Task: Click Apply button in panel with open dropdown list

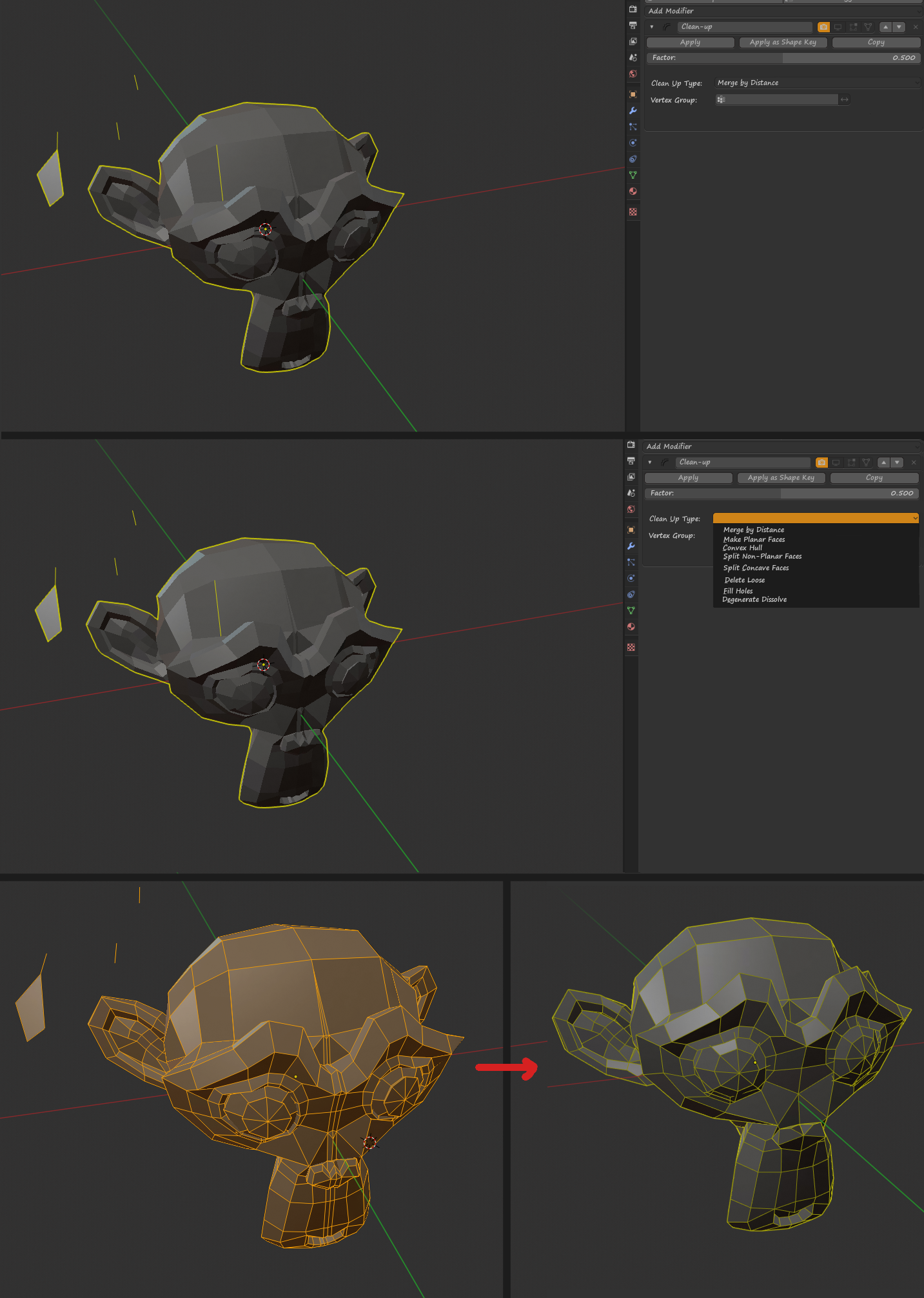Action: coord(688,477)
